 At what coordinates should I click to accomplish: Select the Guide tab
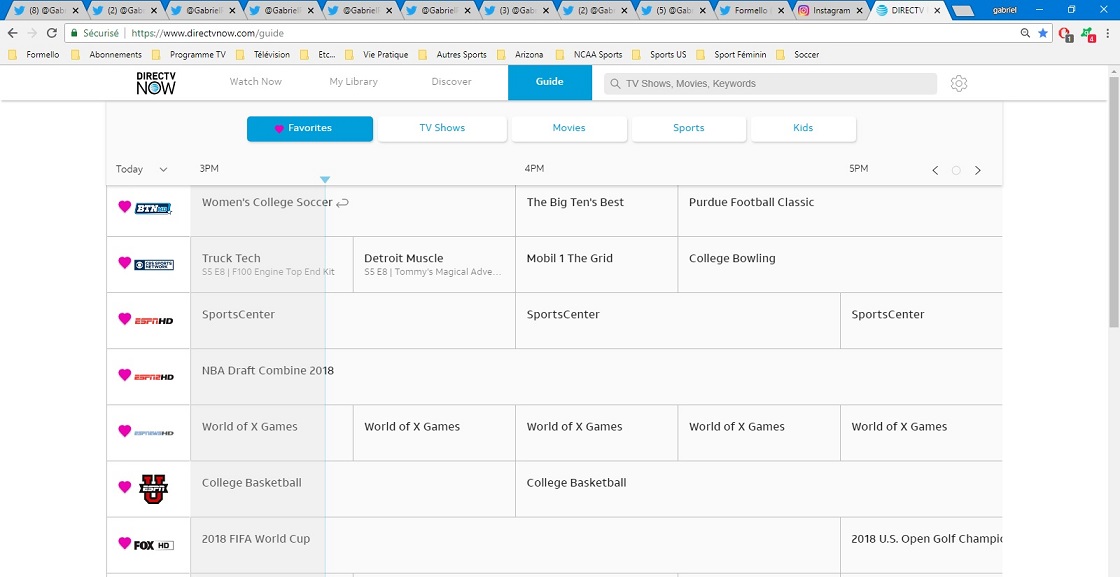pos(550,82)
